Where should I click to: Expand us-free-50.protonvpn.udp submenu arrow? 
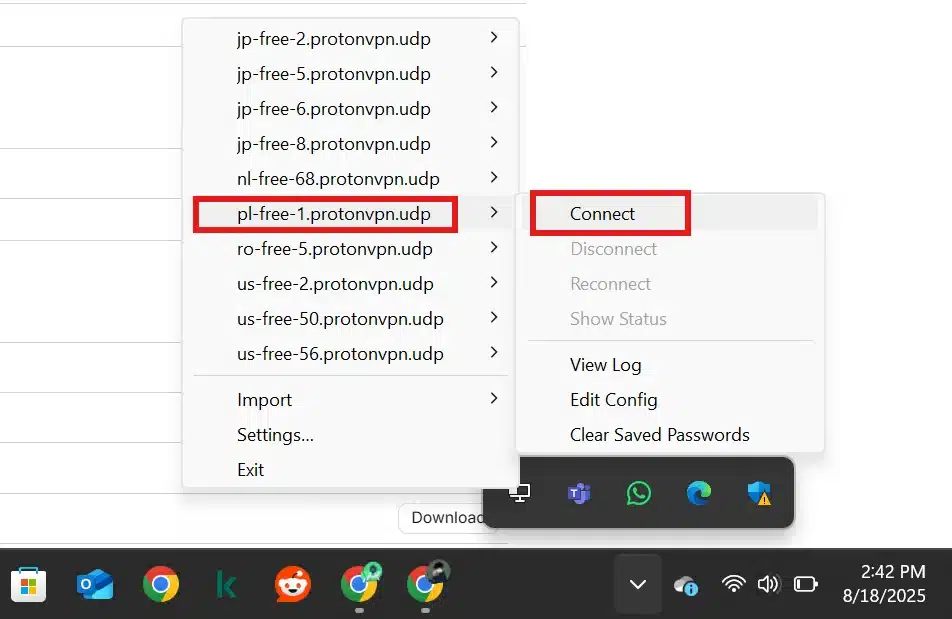[x=494, y=317]
